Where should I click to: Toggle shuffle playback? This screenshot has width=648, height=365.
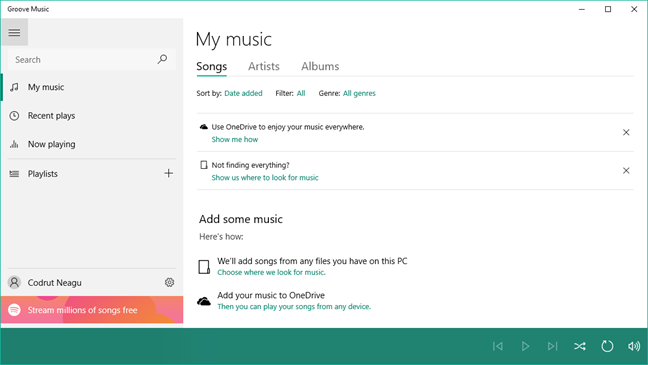pos(580,346)
